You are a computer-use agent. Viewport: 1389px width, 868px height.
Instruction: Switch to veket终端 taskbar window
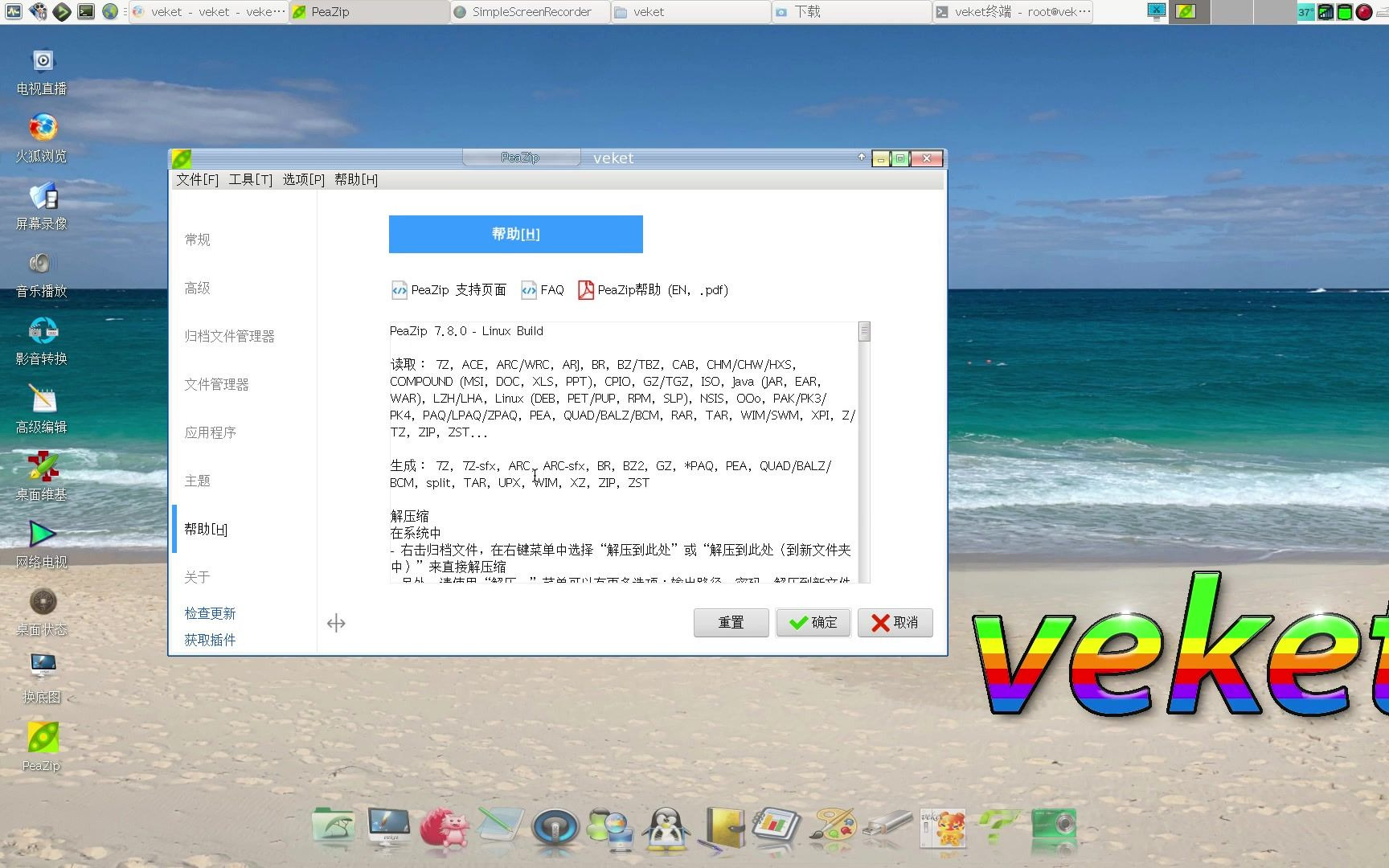(x=1013, y=12)
